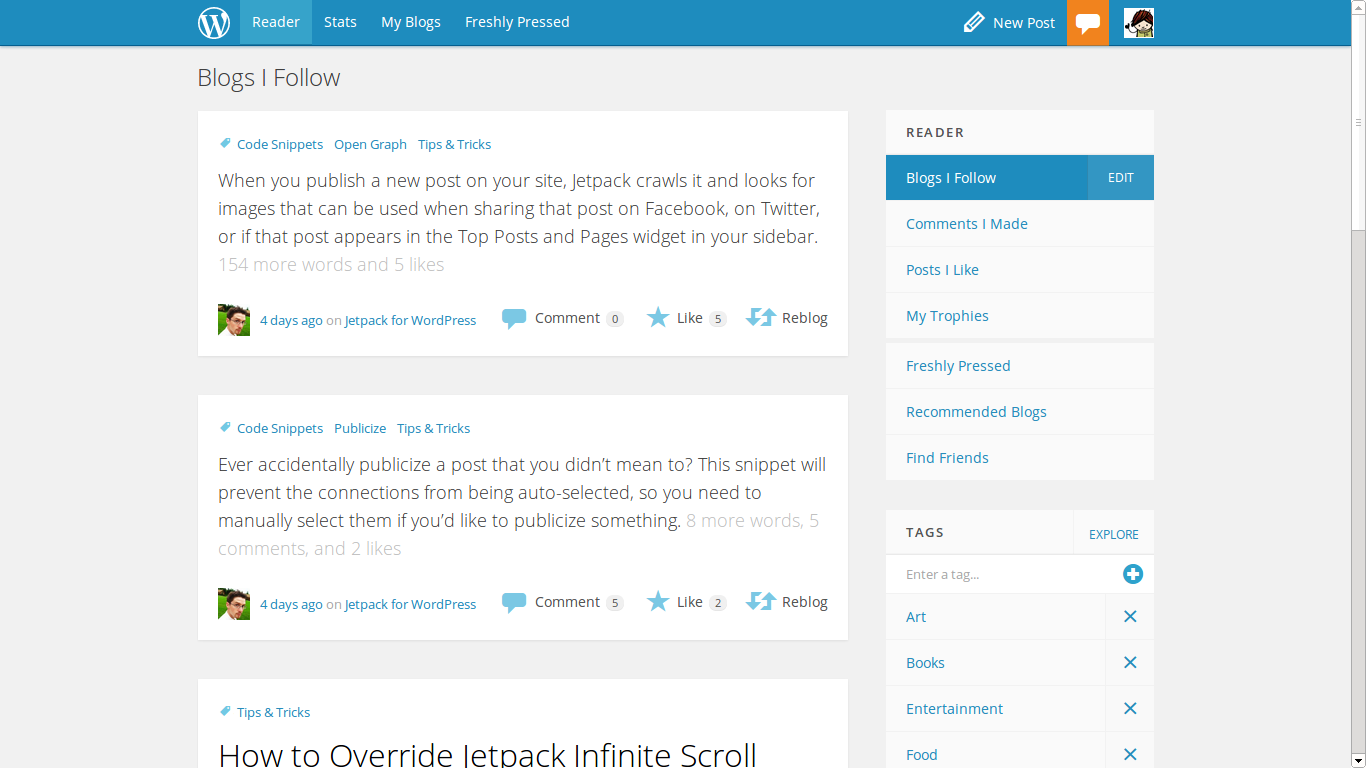Click Like star icon showing 2 likes

[x=658, y=602]
